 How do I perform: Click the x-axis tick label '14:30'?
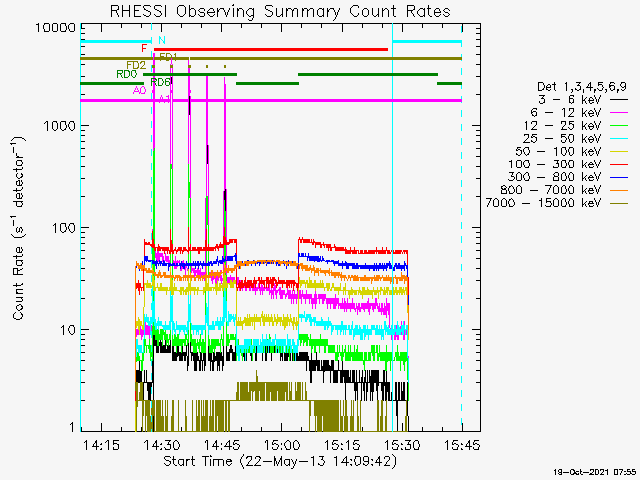(x=162, y=445)
